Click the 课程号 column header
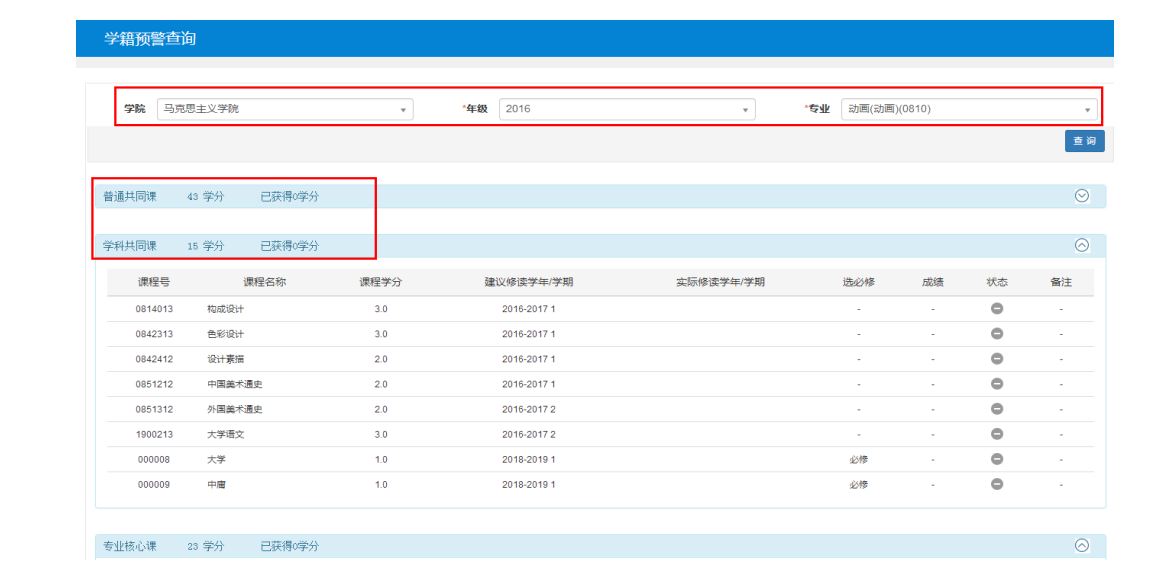This screenshot has height=581, width=1171. (x=153, y=282)
